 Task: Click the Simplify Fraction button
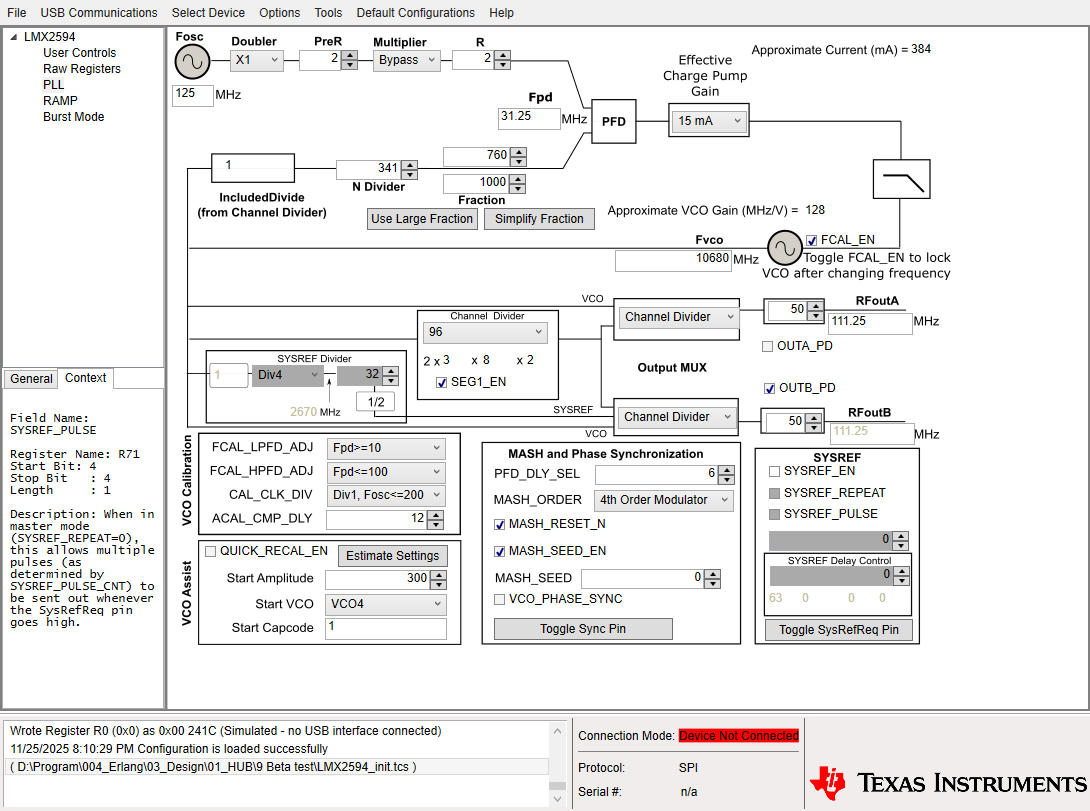(539, 219)
